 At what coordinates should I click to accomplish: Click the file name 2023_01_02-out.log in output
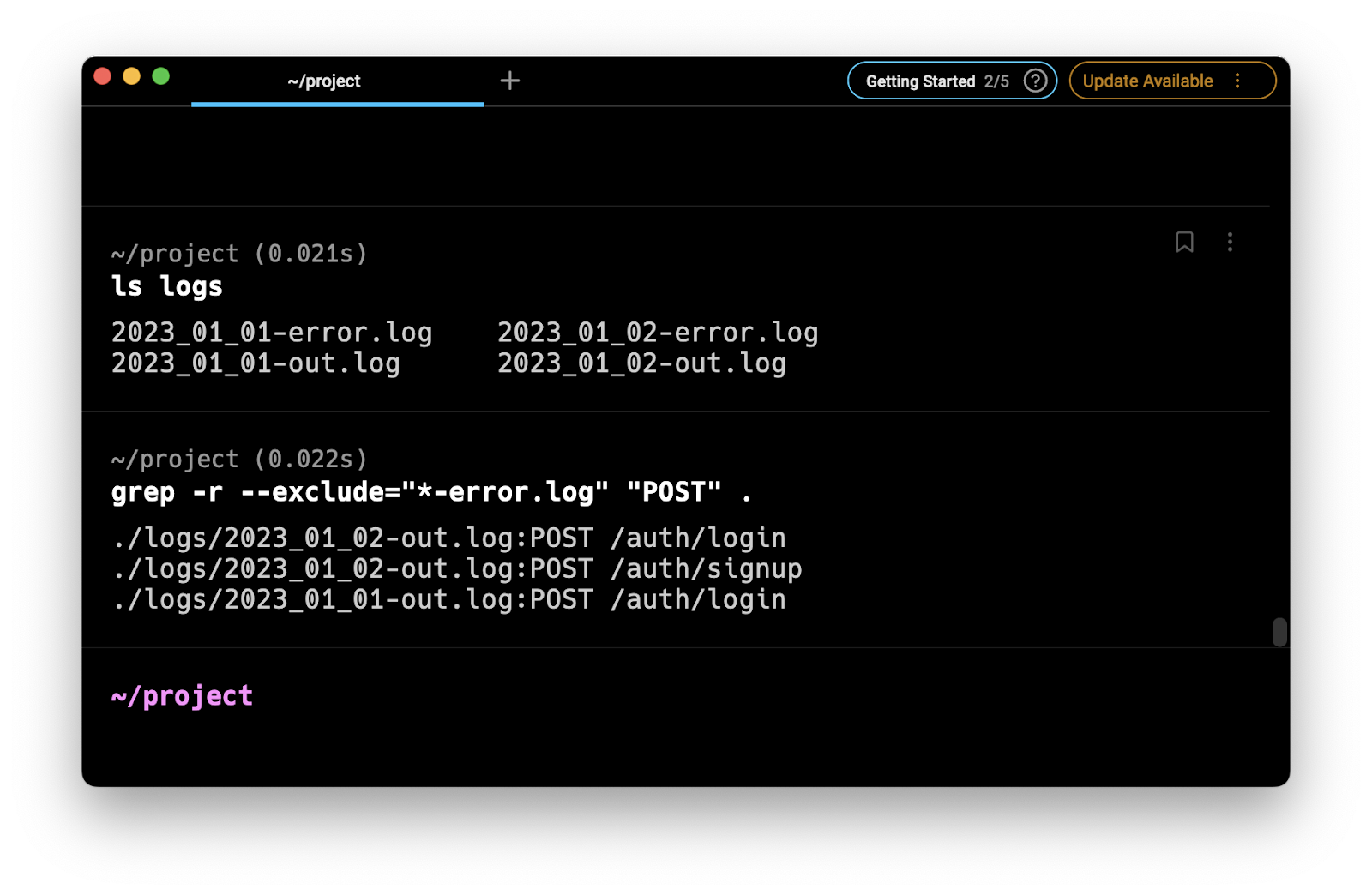(x=641, y=363)
